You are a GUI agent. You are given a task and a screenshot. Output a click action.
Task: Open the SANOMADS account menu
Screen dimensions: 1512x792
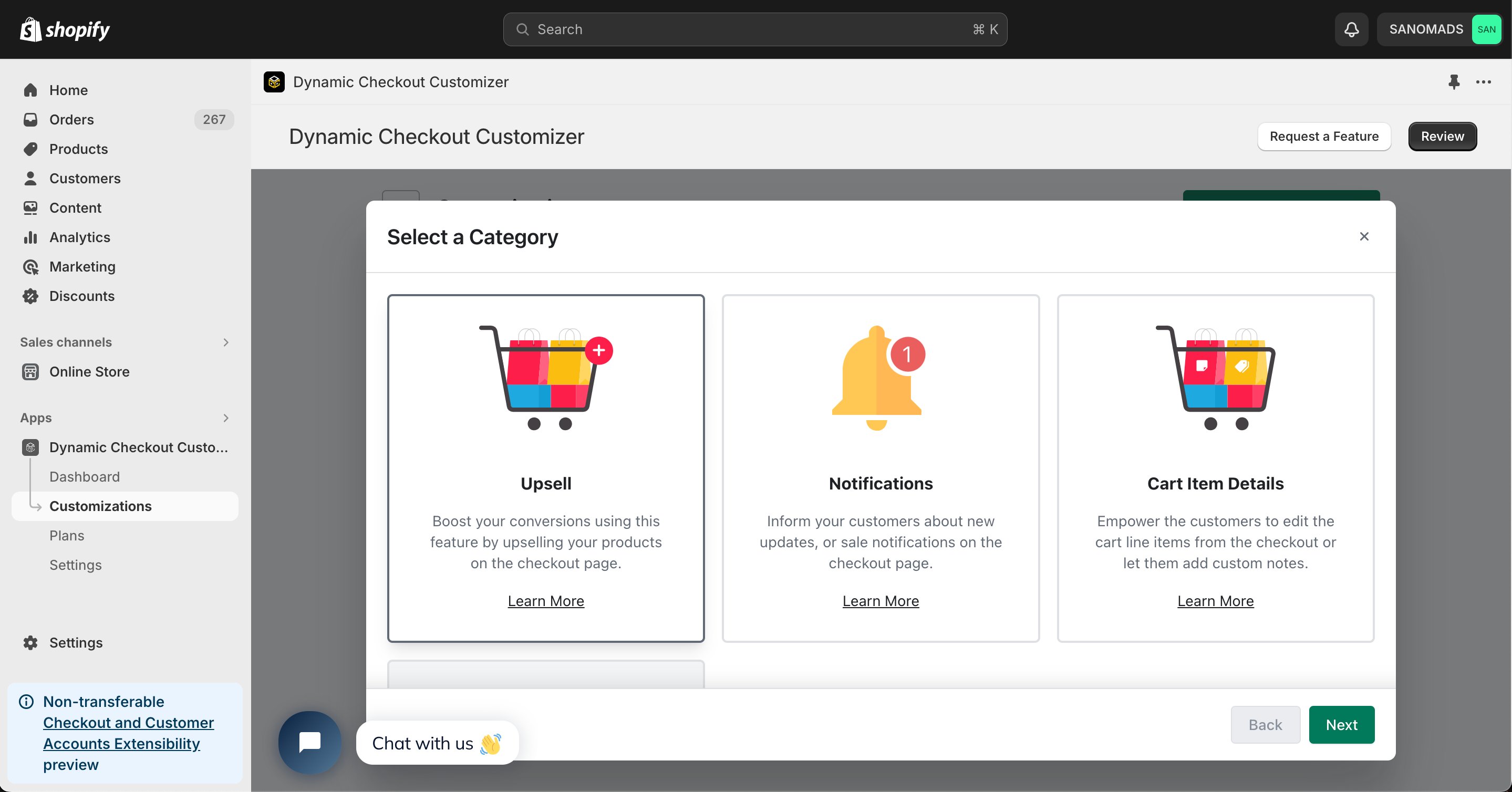tap(1439, 29)
